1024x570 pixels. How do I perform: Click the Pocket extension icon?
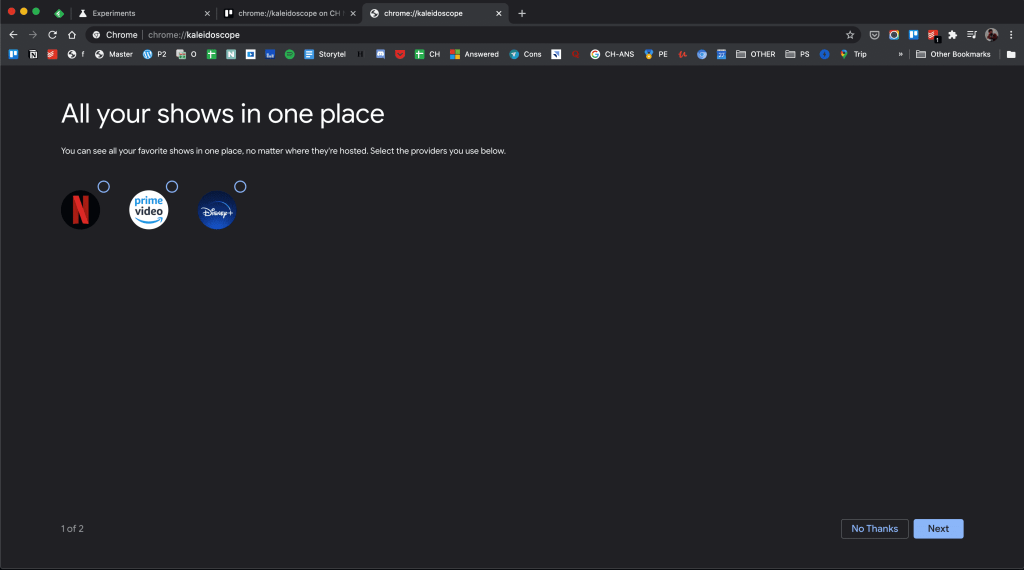[x=874, y=35]
